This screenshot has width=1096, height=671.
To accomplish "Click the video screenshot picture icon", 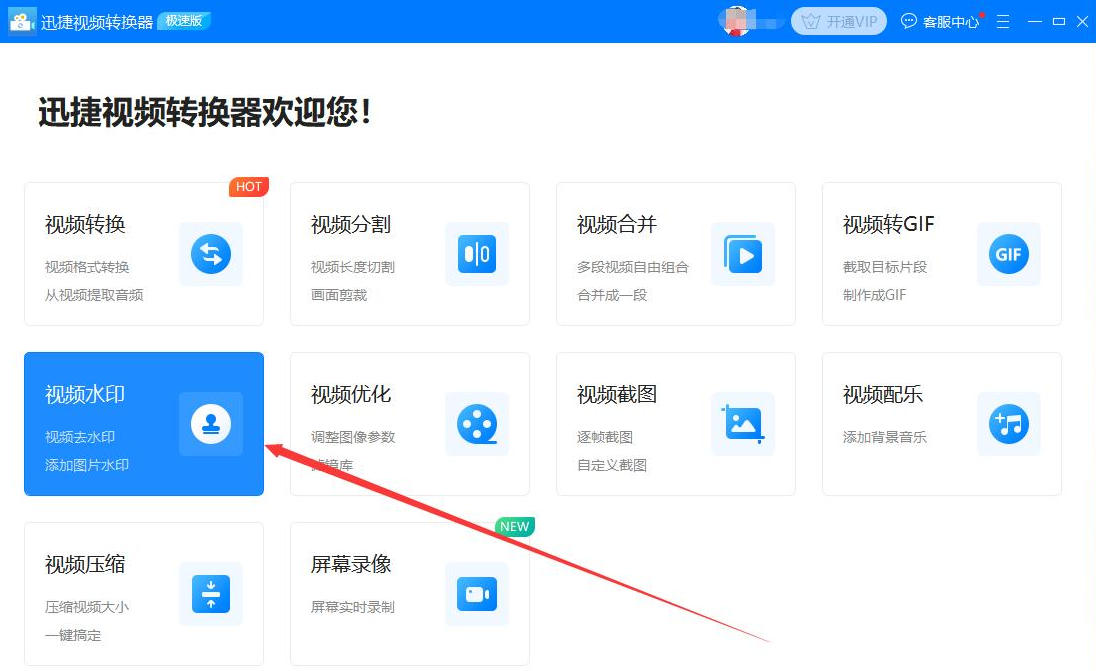I will [x=743, y=424].
